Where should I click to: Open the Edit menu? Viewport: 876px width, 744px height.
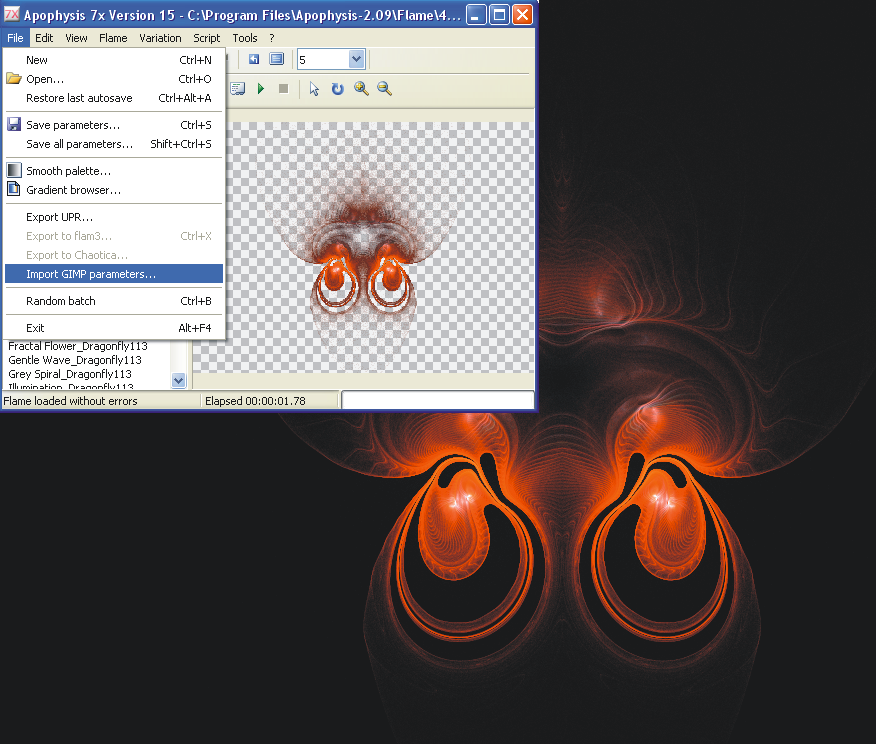(x=44, y=38)
